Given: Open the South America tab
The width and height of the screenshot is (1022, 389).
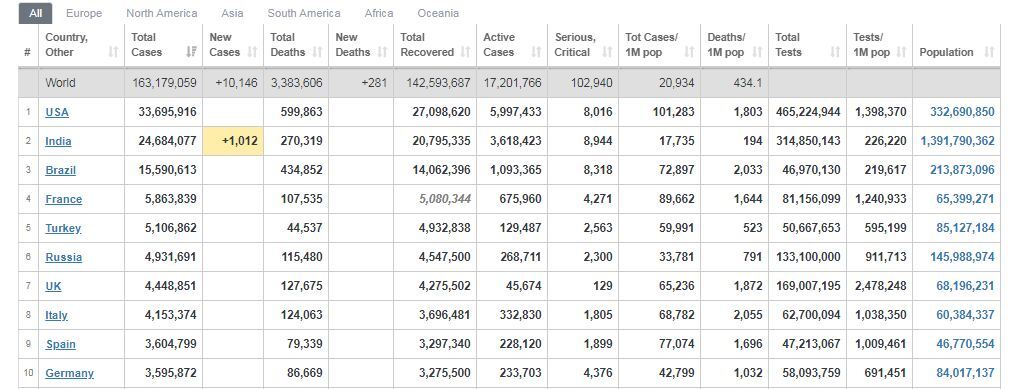Looking at the screenshot, I should coord(304,13).
